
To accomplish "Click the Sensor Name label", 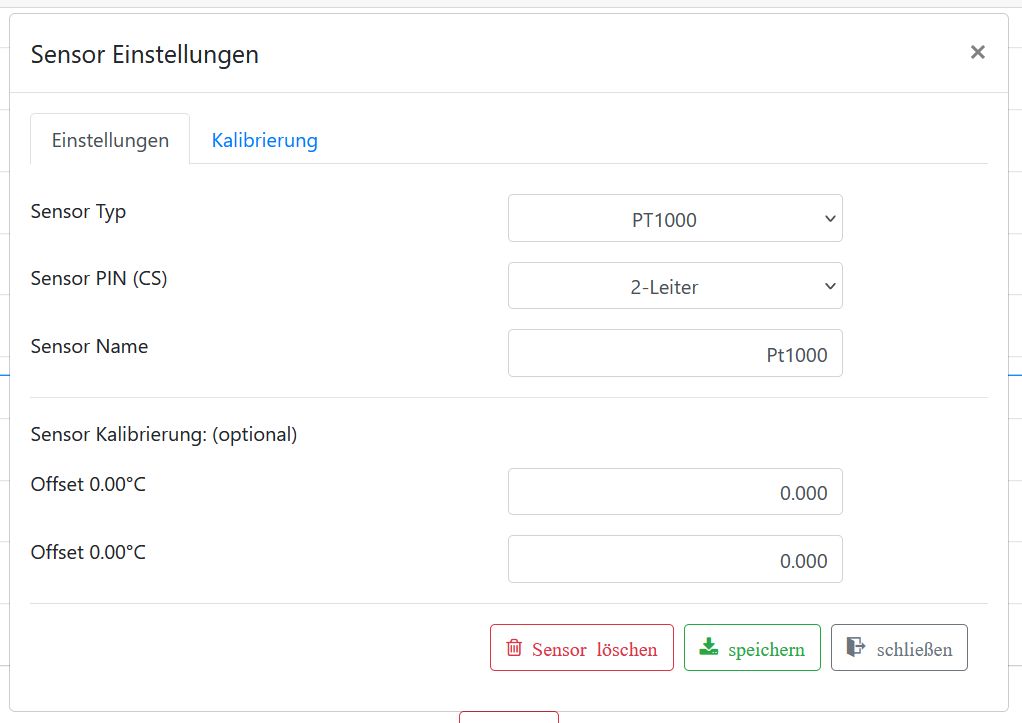I will point(89,347).
